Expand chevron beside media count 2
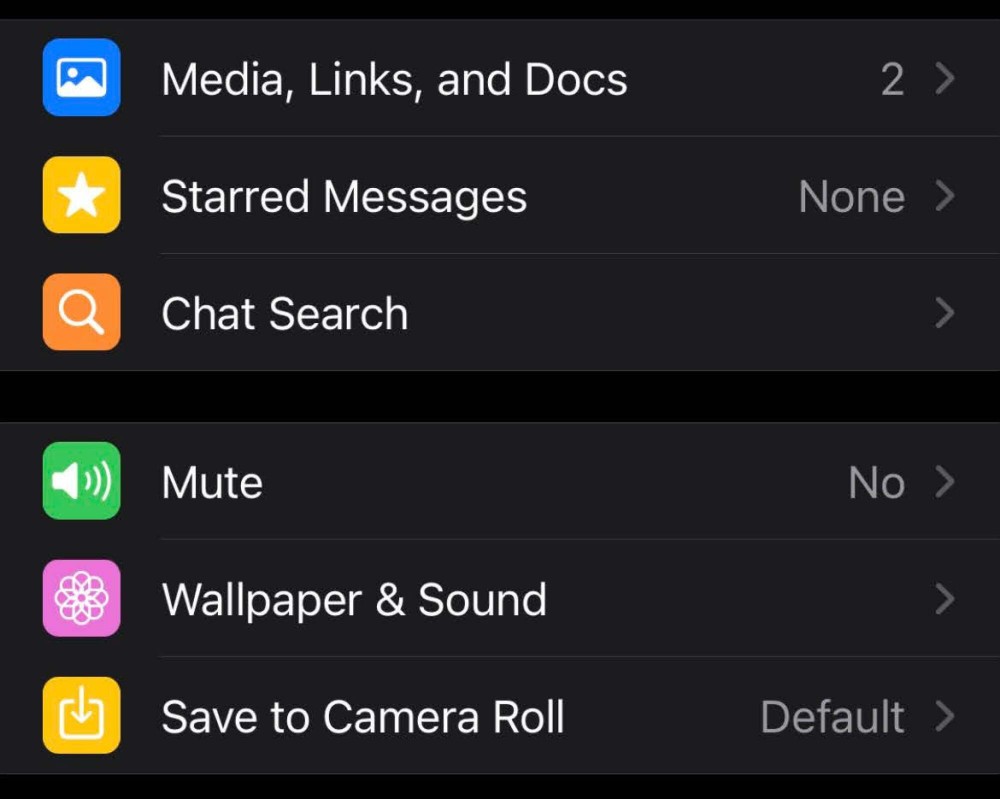The image size is (1000, 799). point(945,78)
